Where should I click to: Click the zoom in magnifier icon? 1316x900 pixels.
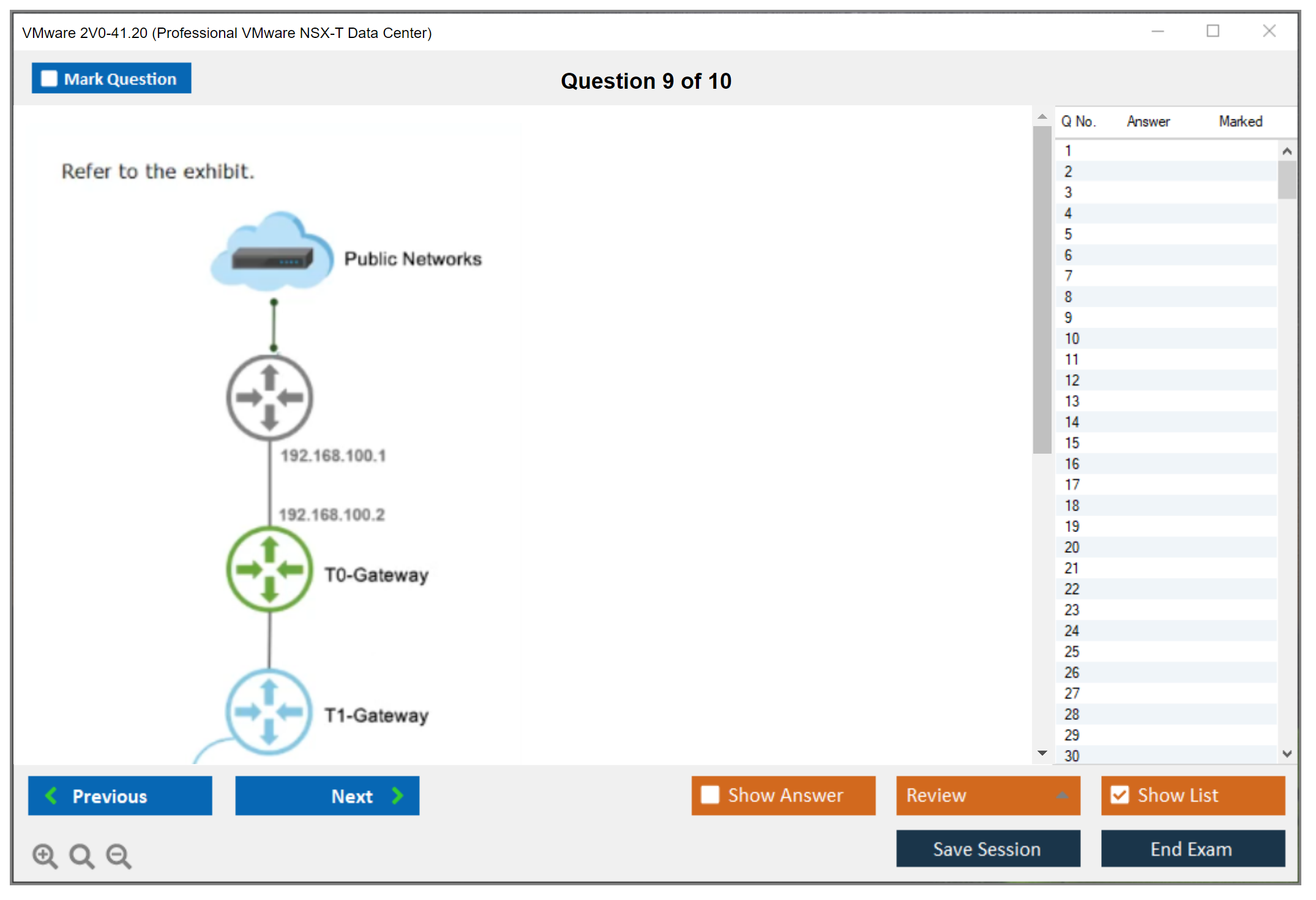click(x=45, y=855)
